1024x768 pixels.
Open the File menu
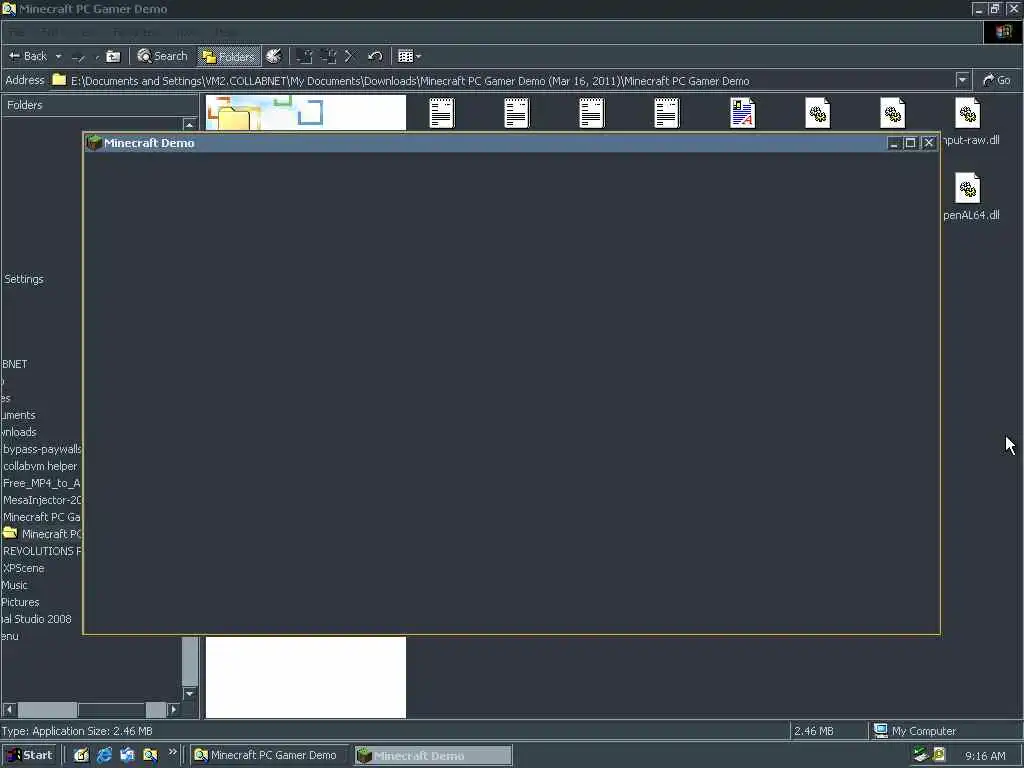click(16, 32)
